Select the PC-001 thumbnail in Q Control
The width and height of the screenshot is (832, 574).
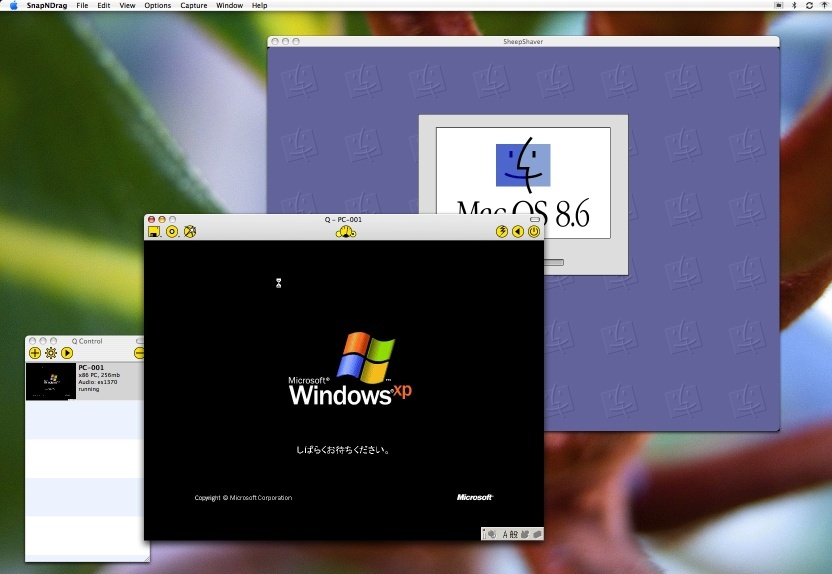pyautogui.click(x=50, y=381)
